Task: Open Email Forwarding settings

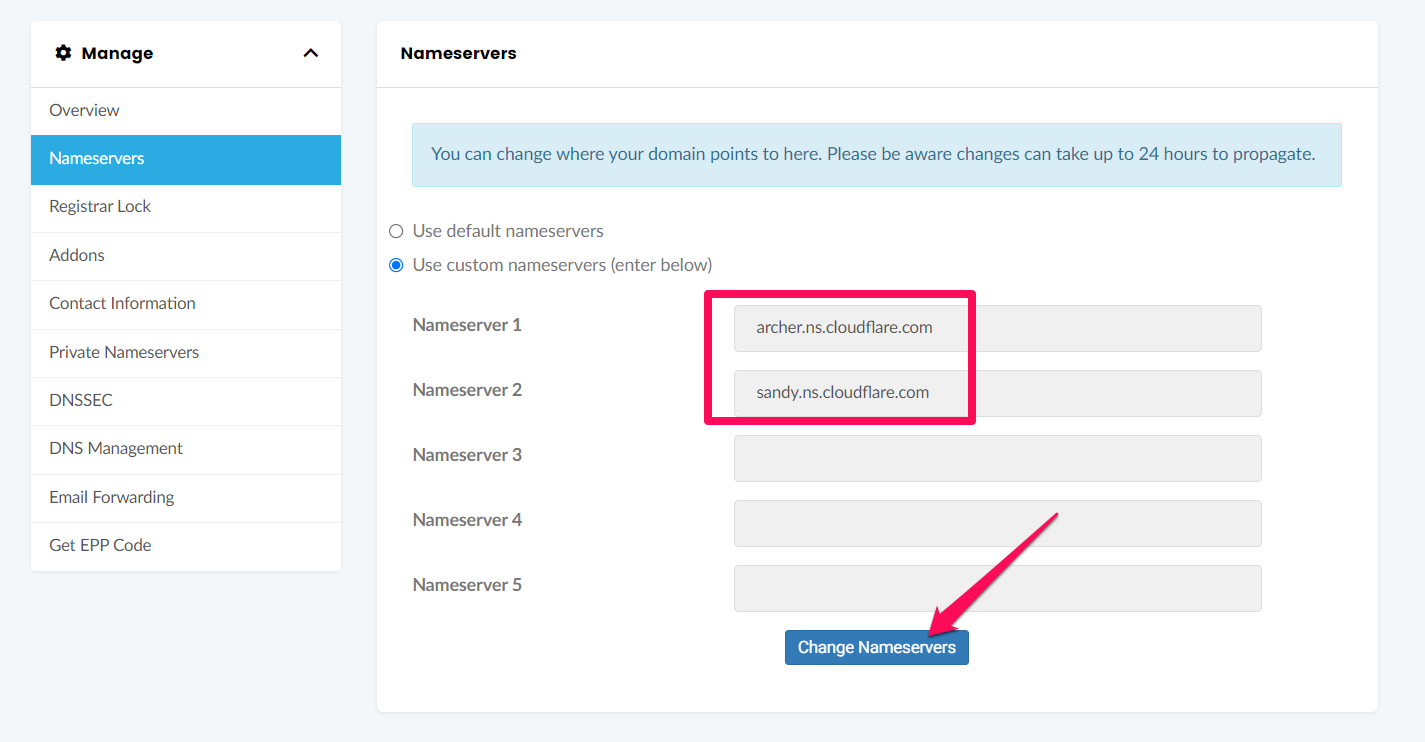Action: tap(111, 497)
